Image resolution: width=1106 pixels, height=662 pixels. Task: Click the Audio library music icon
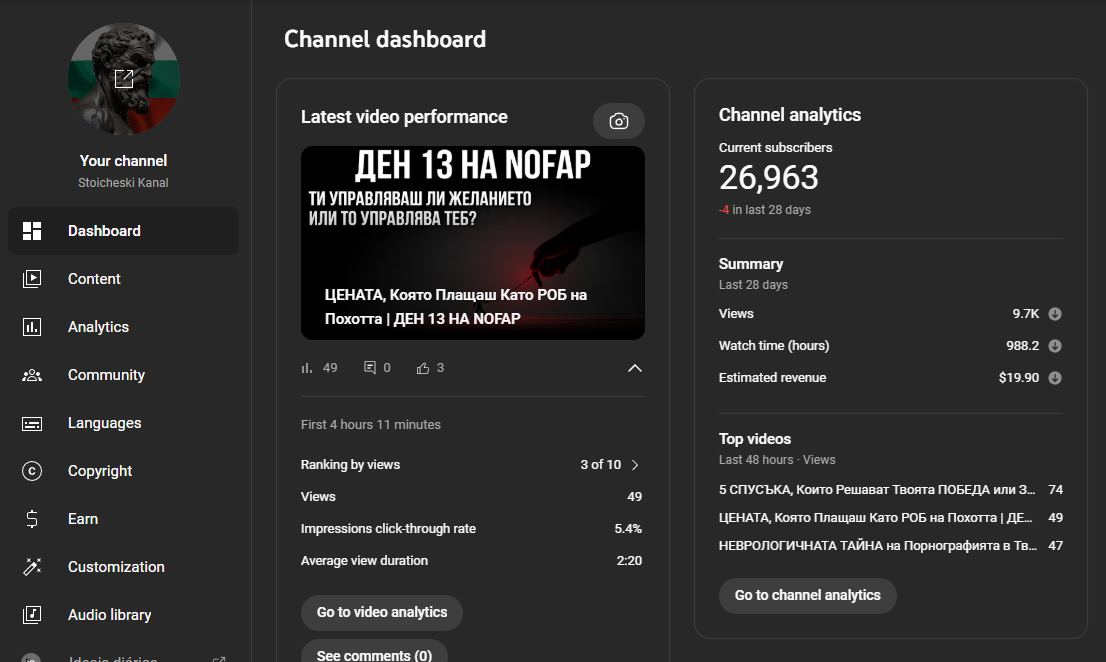coord(32,615)
